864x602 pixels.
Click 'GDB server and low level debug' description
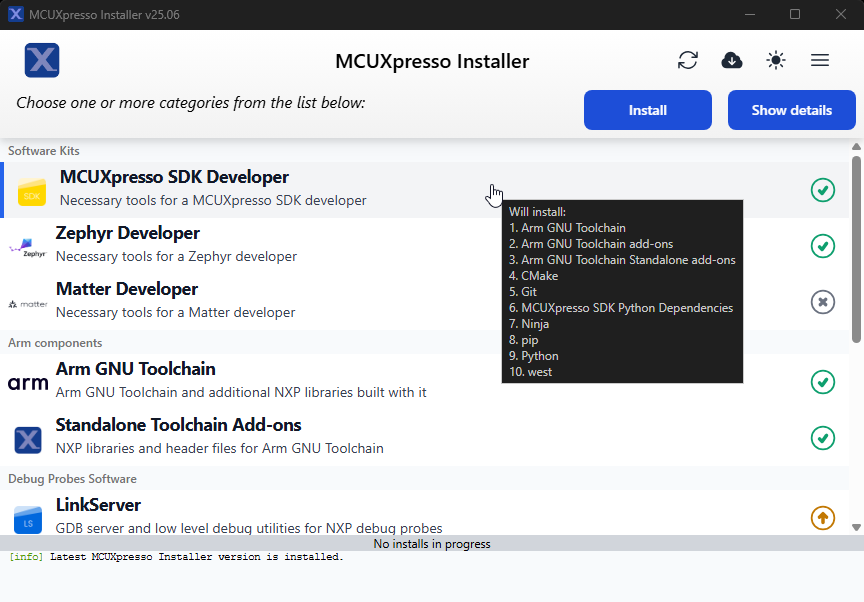249,528
